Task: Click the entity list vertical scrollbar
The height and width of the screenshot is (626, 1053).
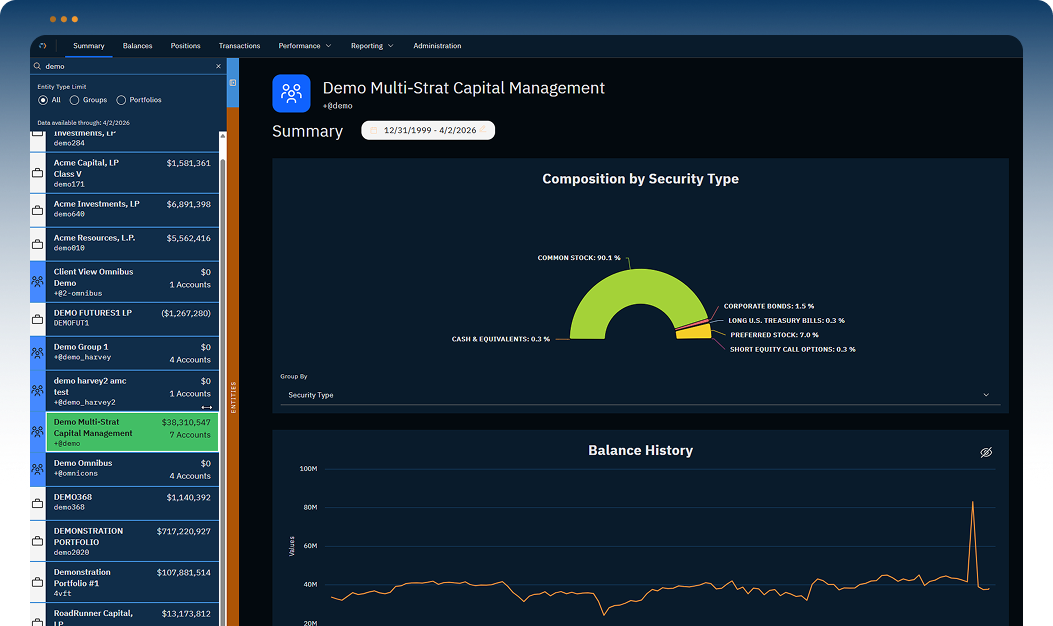Action: (222, 376)
